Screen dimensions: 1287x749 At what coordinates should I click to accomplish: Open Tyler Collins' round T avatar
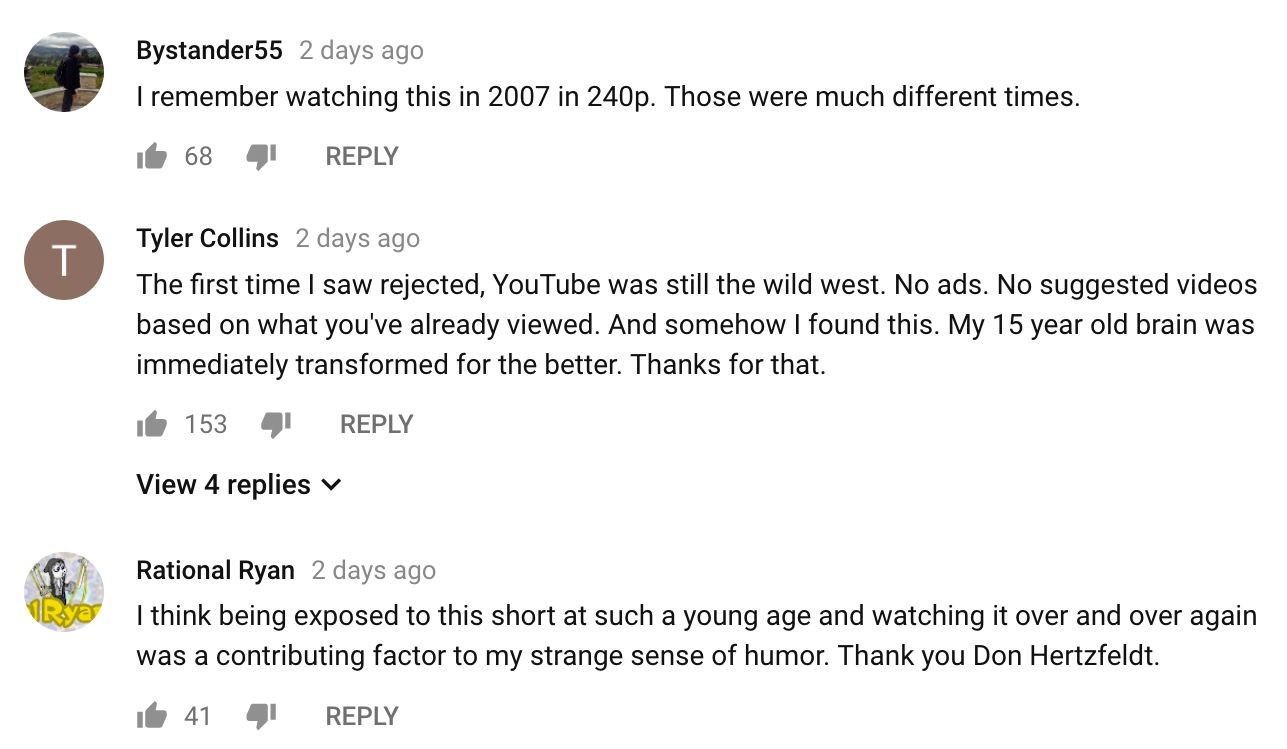64,260
